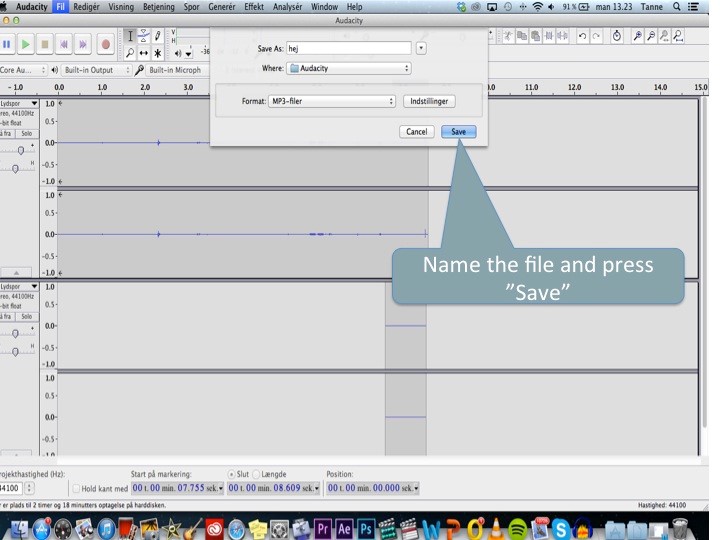Open the Core Audio host dropdown
This screenshot has height=540, width=720.
coord(23,70)
